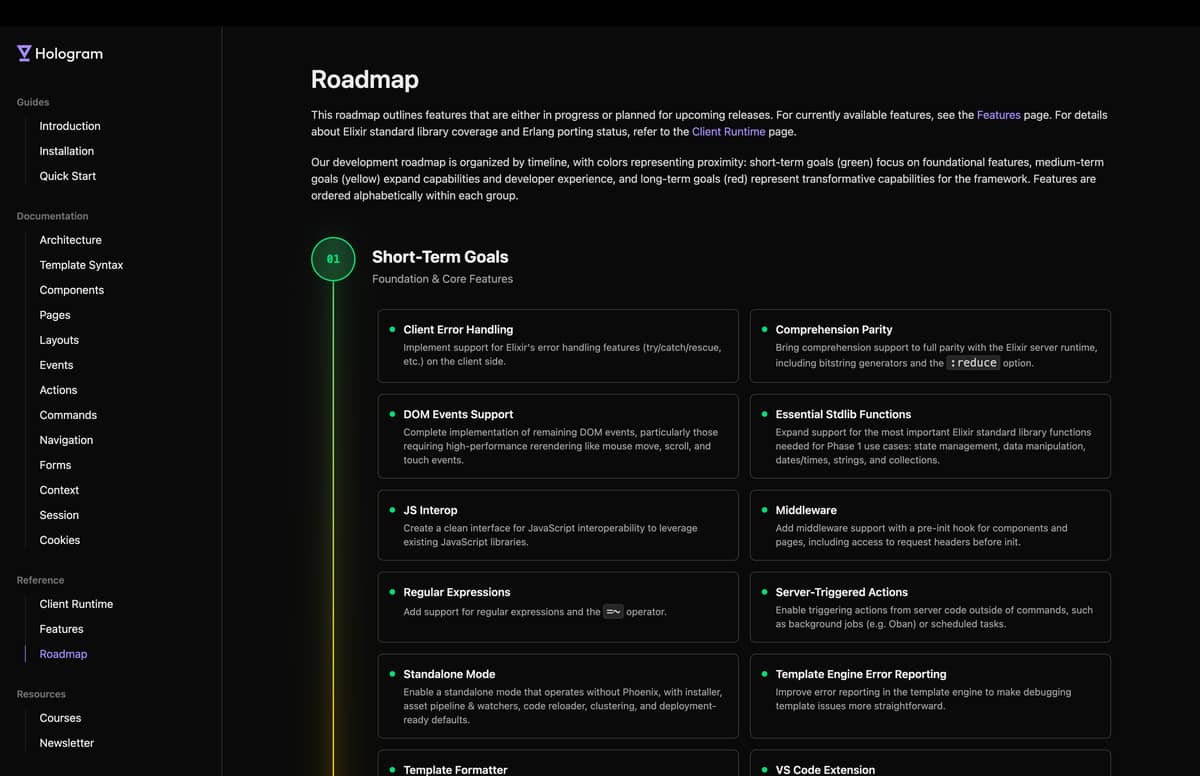1200x776 pixels.
Task: Select the JS Interop roadmap card
Action: [558, 525]
